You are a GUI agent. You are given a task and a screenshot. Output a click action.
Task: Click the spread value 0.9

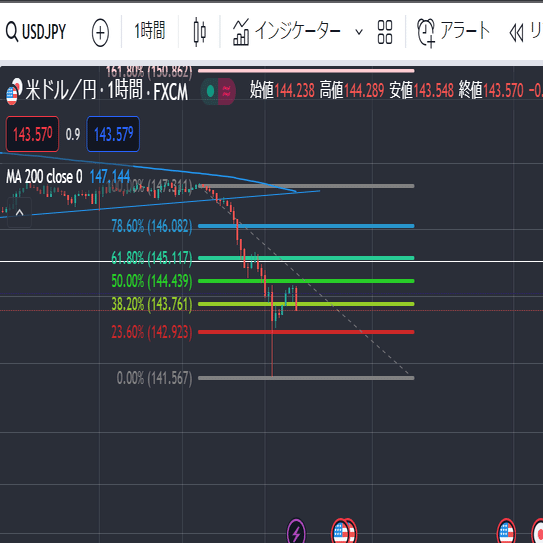click(73, 134)
